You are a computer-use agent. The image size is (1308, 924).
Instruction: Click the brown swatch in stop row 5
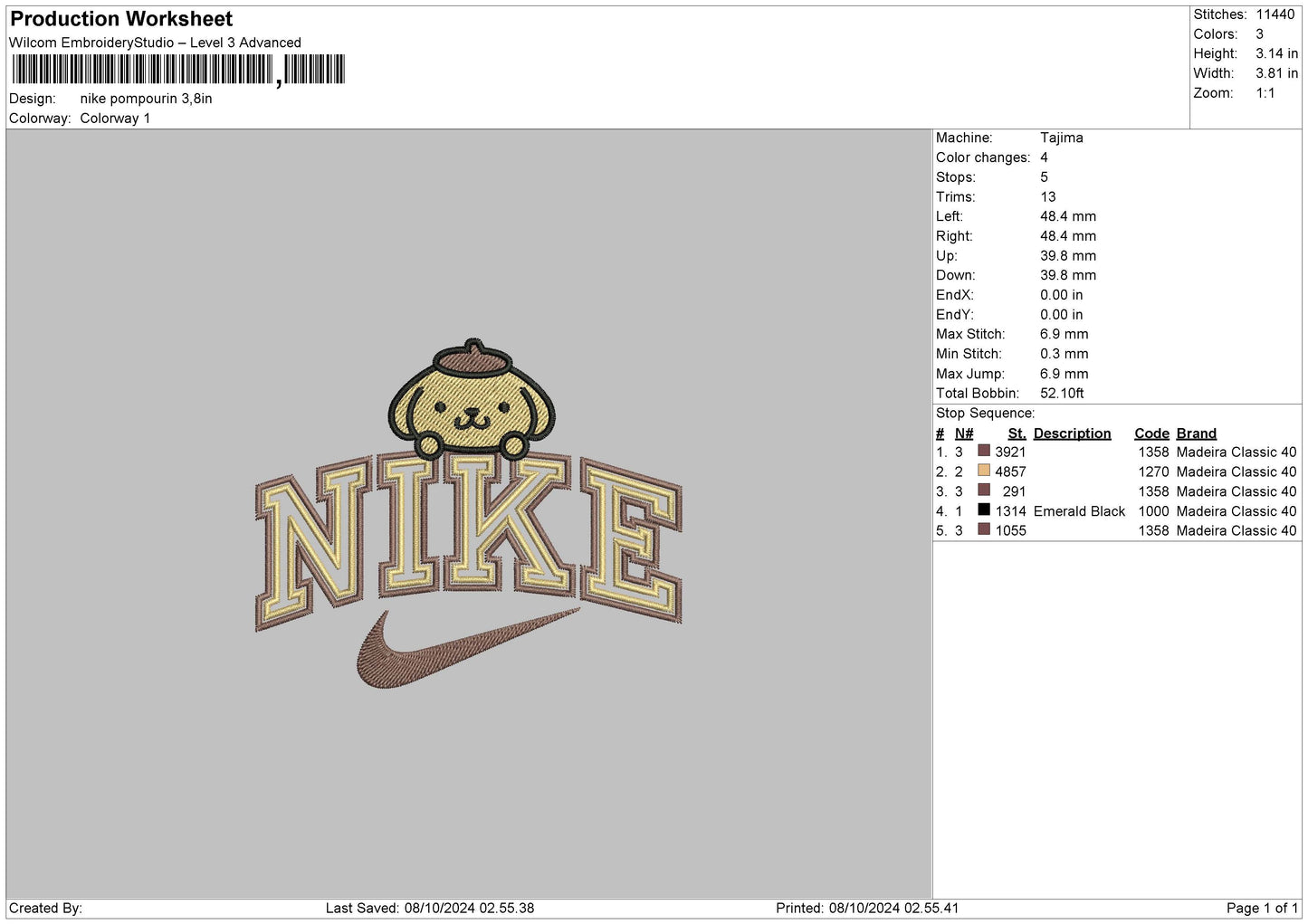pos(984,529)
